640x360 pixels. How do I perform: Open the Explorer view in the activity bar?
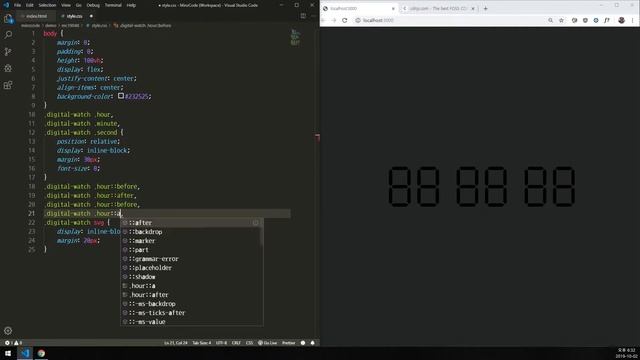pyautogui.click(x=8, y=19)
